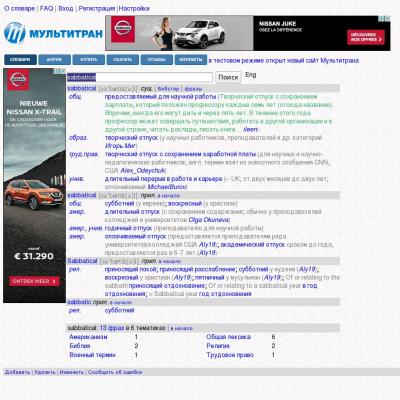Viewport: 400px width, 400px height.
Task: Open the Купить tab
Action: point(88,60)
